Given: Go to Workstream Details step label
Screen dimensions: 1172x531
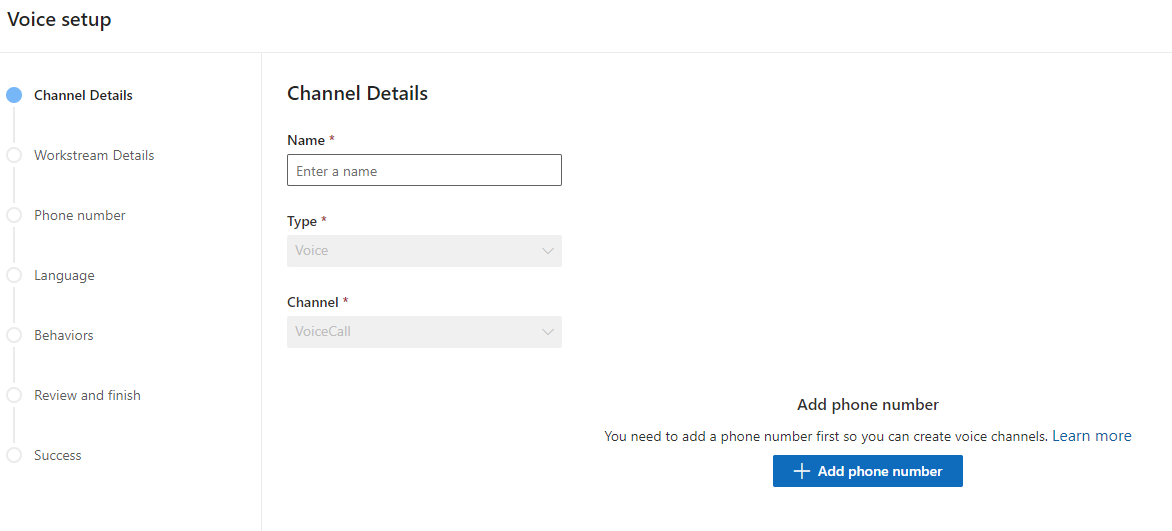Looking at the screenshot, I should pos(94,155).
